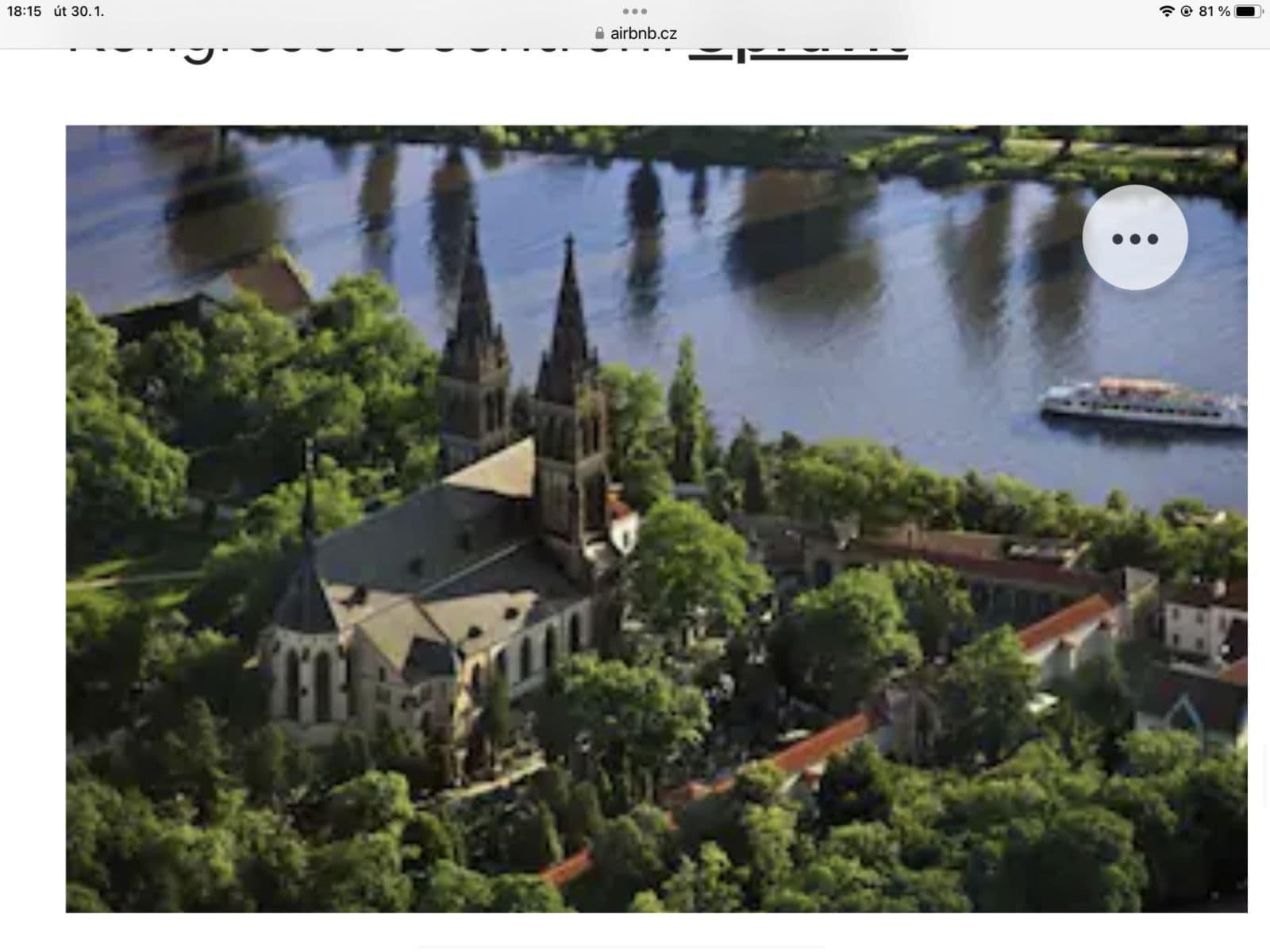Tap the white margin left of the photo
1270x952 pixels.
coord(33,516)
